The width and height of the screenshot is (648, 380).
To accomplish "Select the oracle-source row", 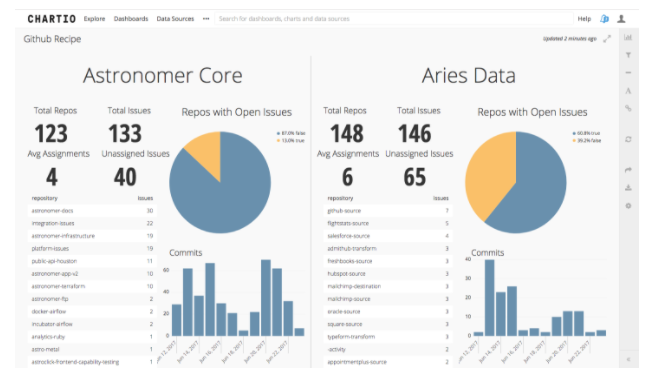I will click(388, 311).
